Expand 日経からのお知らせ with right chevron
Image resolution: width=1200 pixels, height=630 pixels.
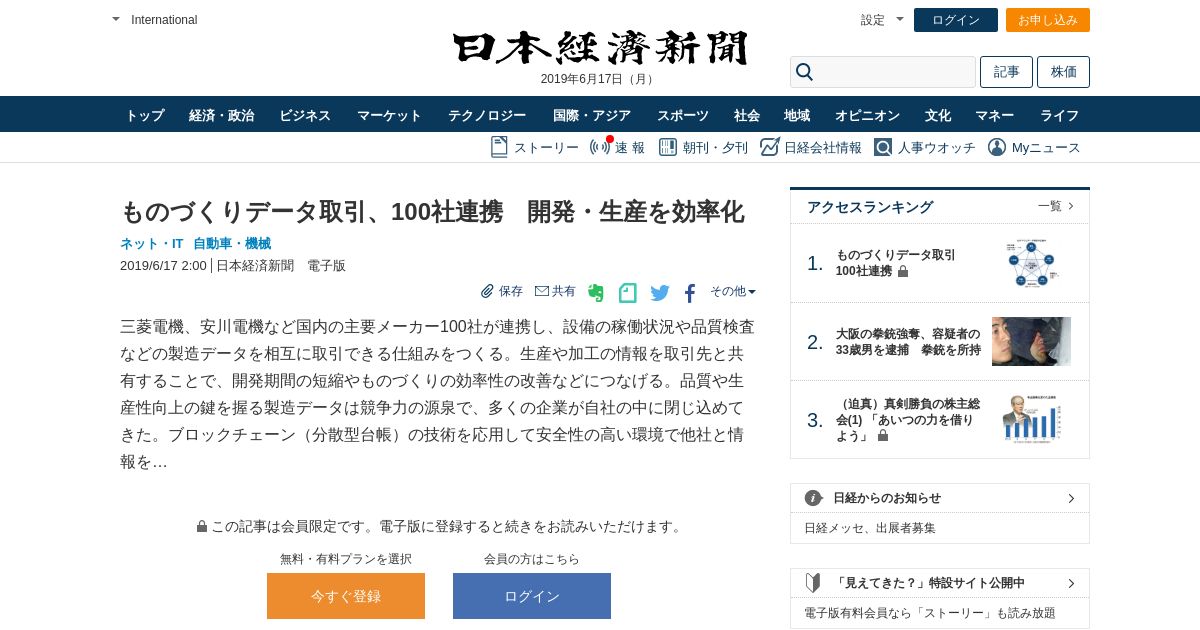1071,498
